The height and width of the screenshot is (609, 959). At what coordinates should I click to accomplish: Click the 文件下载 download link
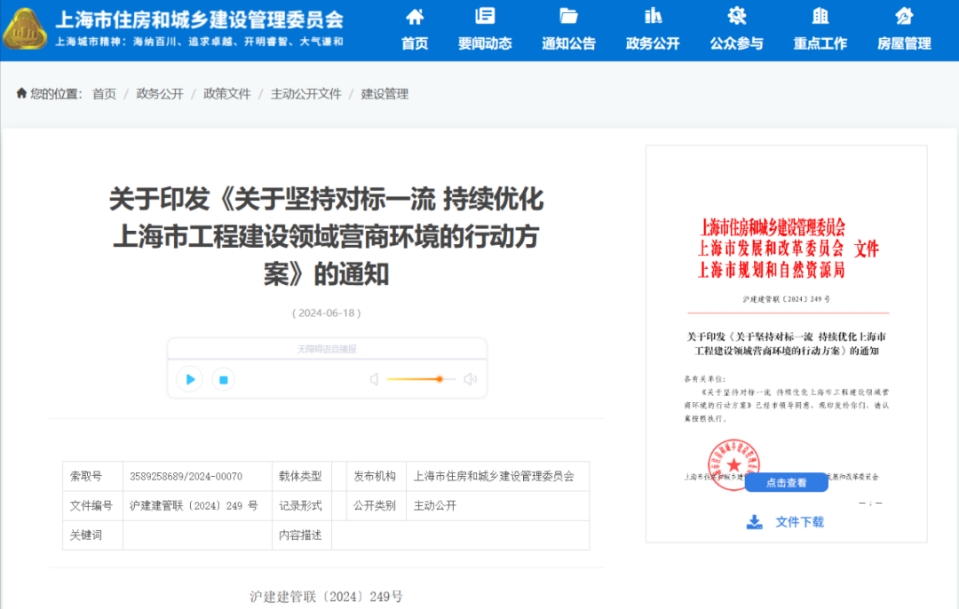(x=786, y=522)
